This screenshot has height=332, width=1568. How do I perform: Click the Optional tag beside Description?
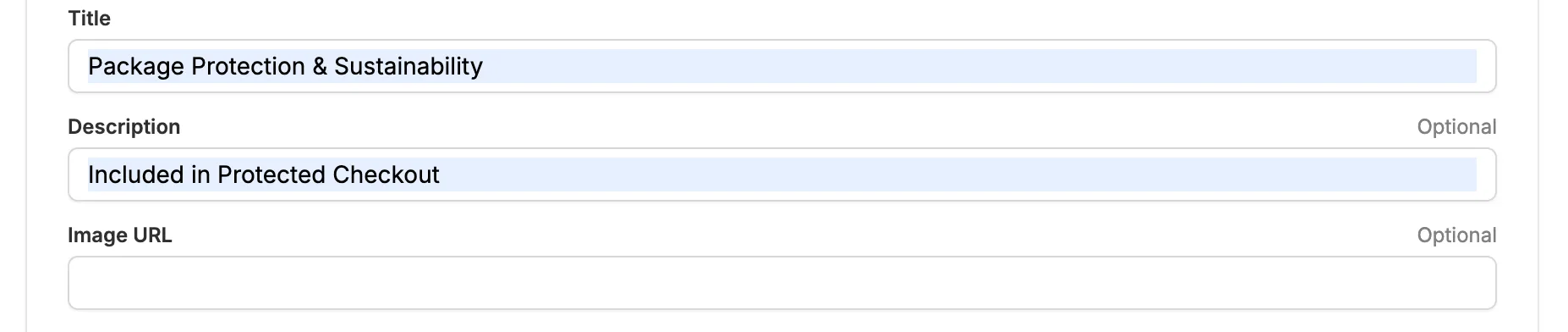[x=1456, y=127]
